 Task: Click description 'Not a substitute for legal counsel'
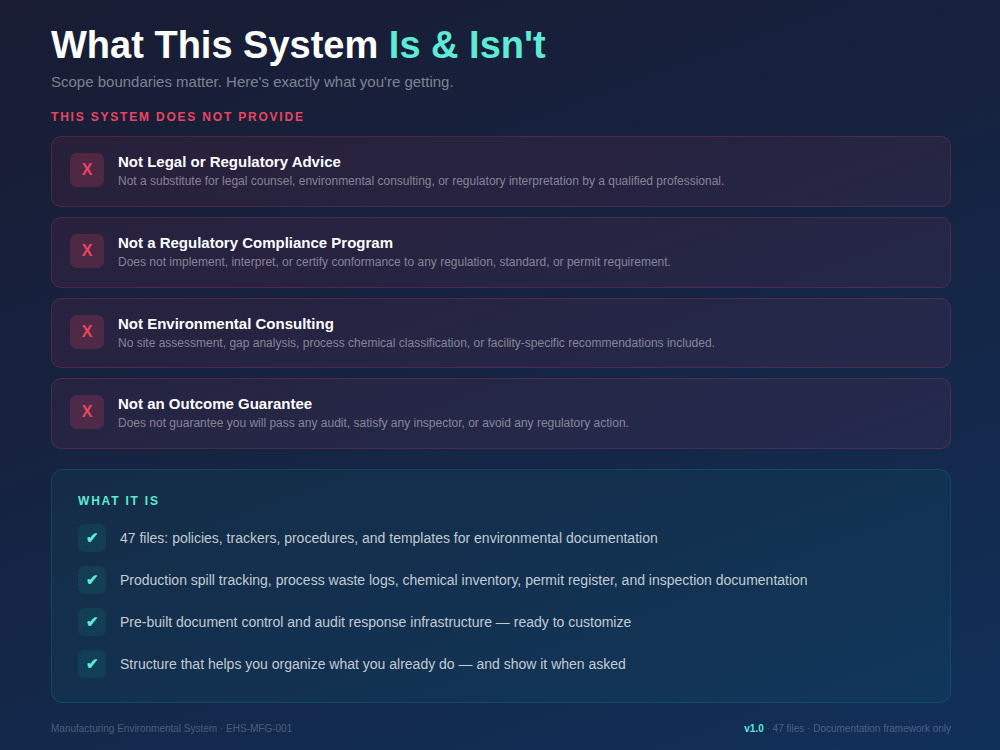[x=421, y=181]
